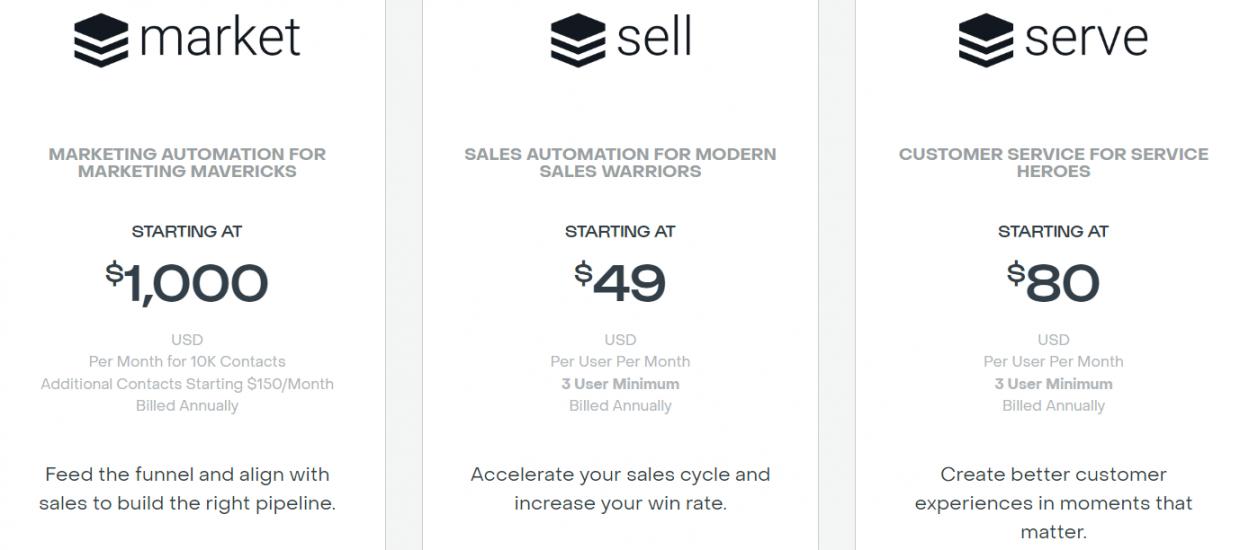
Task: Select the market logo wordmark
Action: [x=220, y=38]
